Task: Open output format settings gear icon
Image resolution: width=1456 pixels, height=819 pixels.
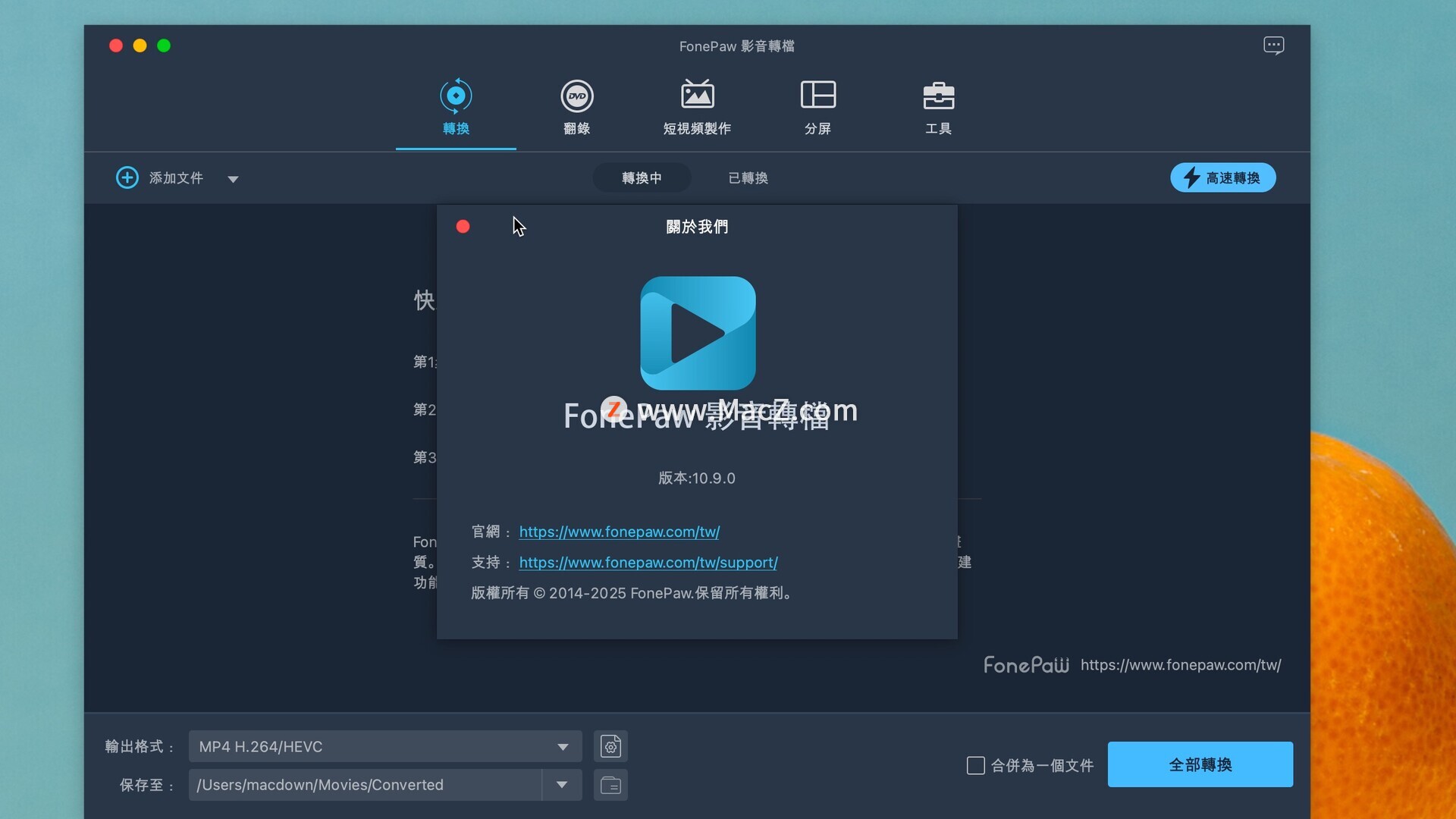Action: pos(610,746)
